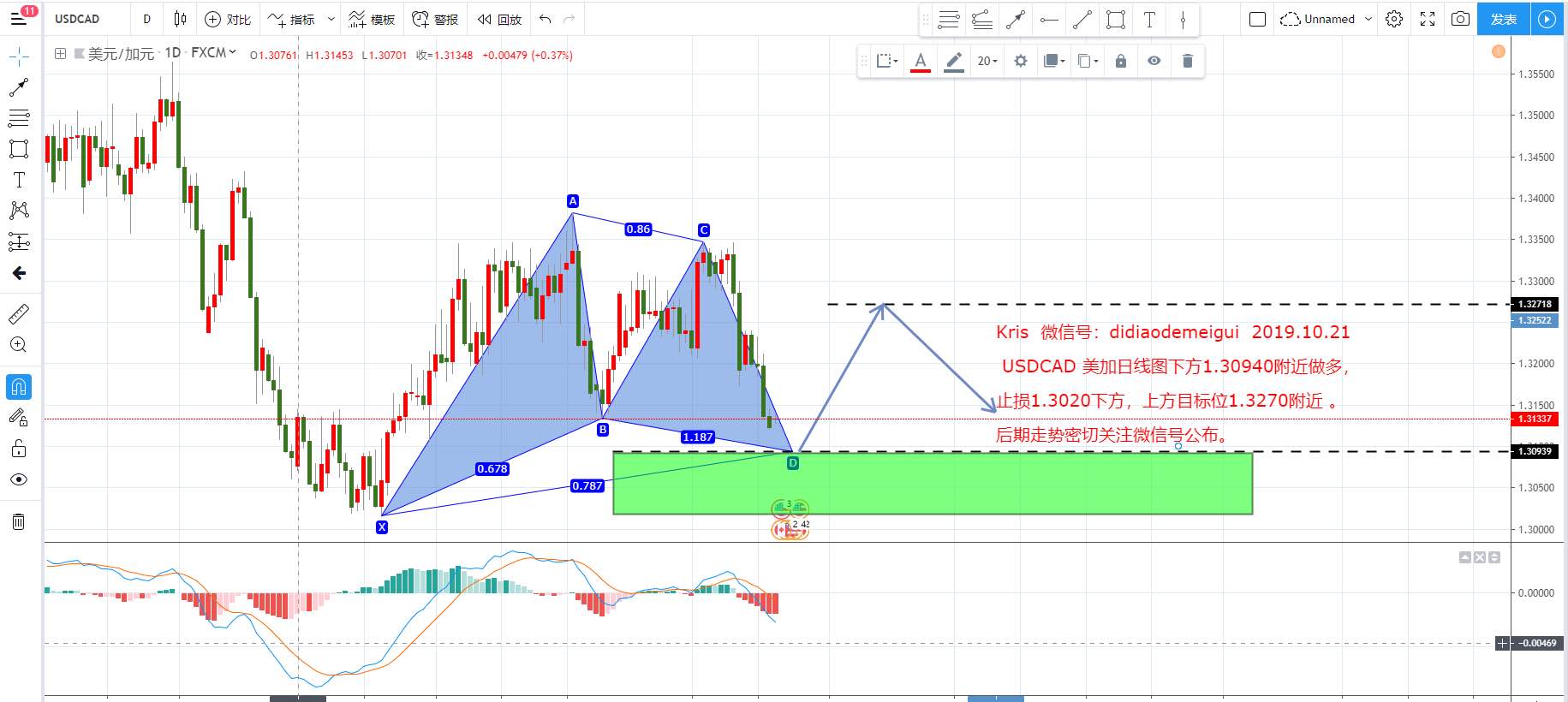Select the rectangle tool in favorites toolbar
The image size is (1568, 702).
click(x=1116, y=20)
